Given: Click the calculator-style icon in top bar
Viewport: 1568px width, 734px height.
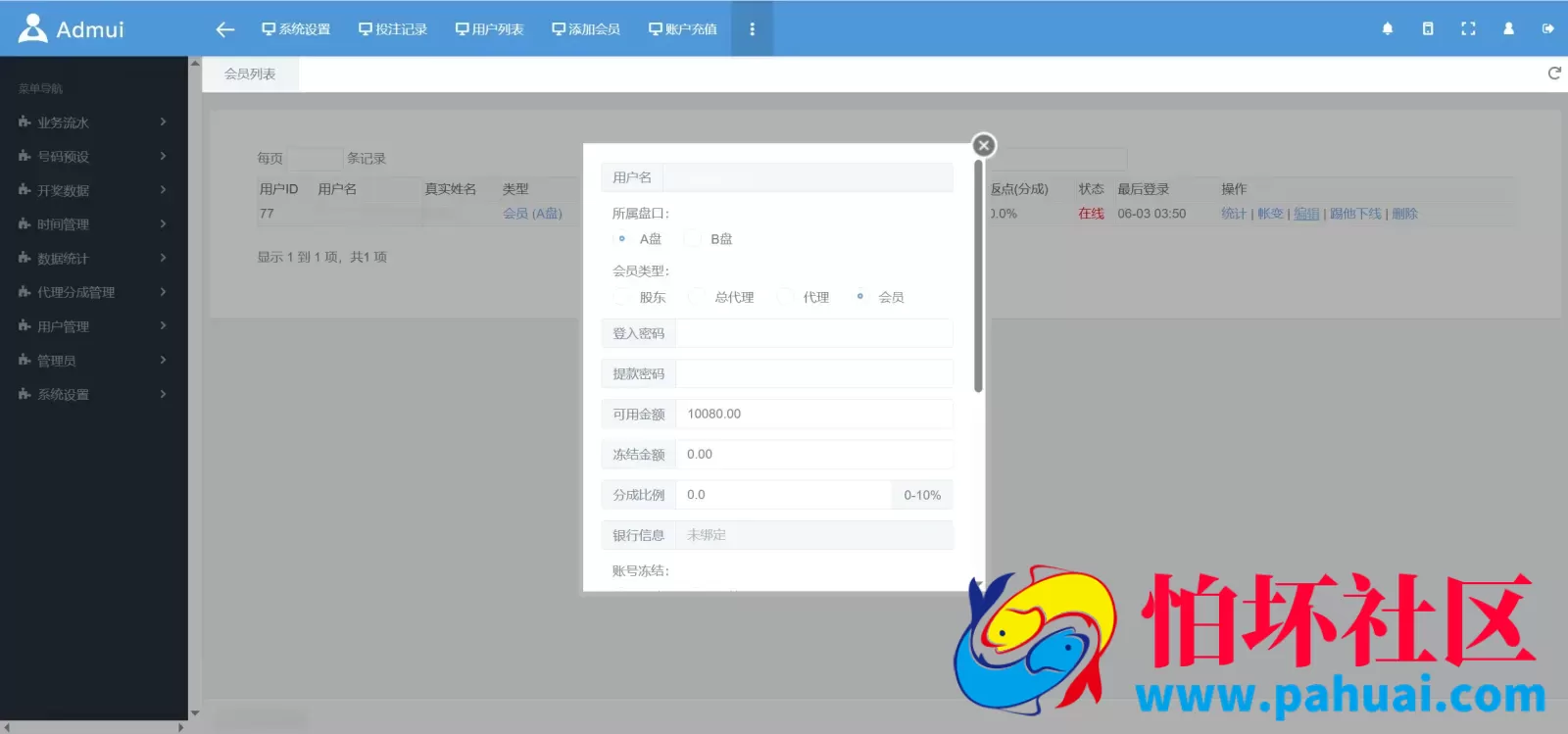Looking at the screenshot, I should click(x=1428, y=28).
